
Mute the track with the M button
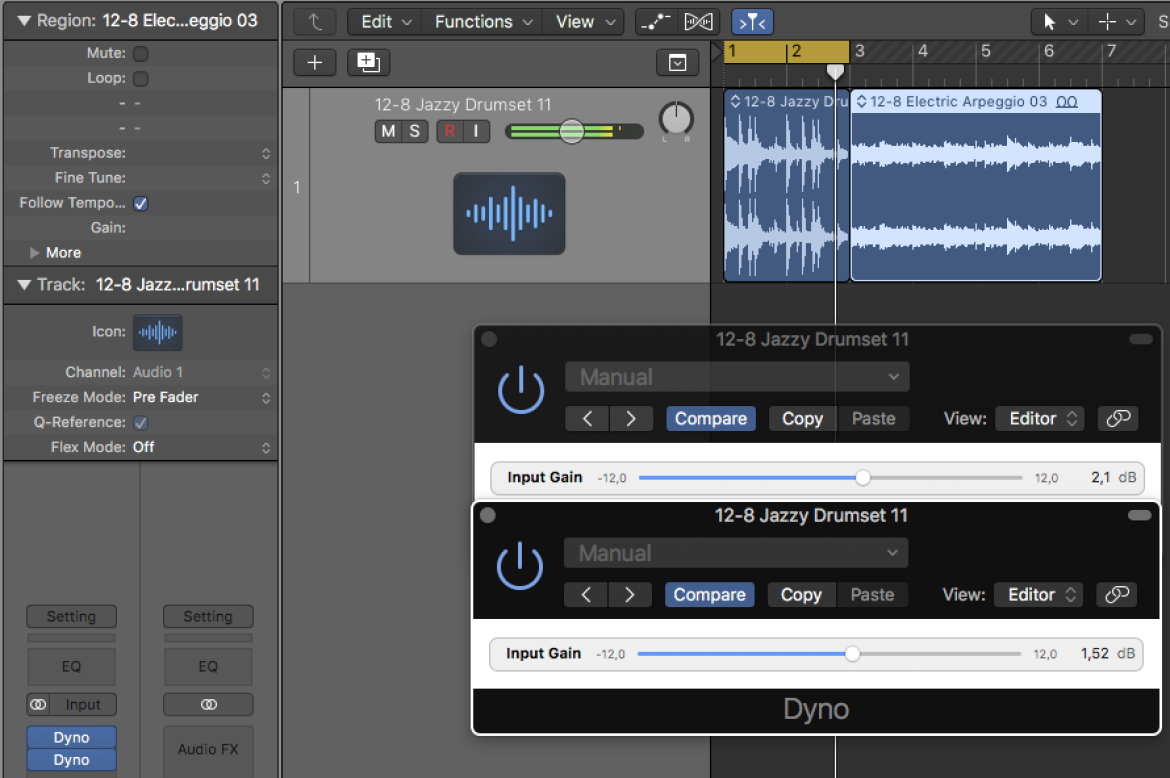tap(388, 131)
